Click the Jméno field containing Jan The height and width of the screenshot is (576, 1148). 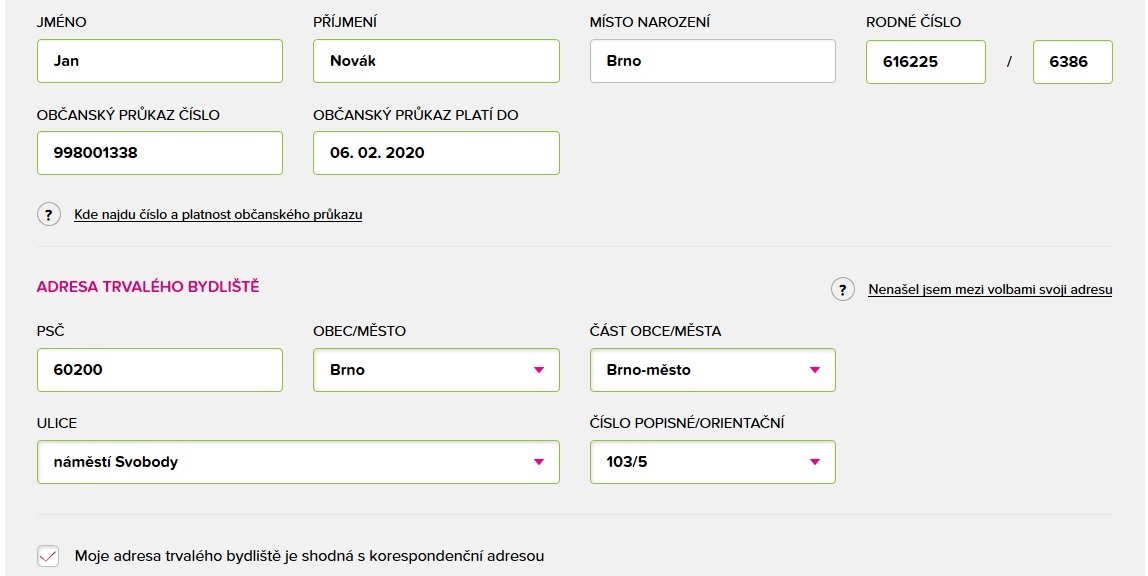pos(160,61)
